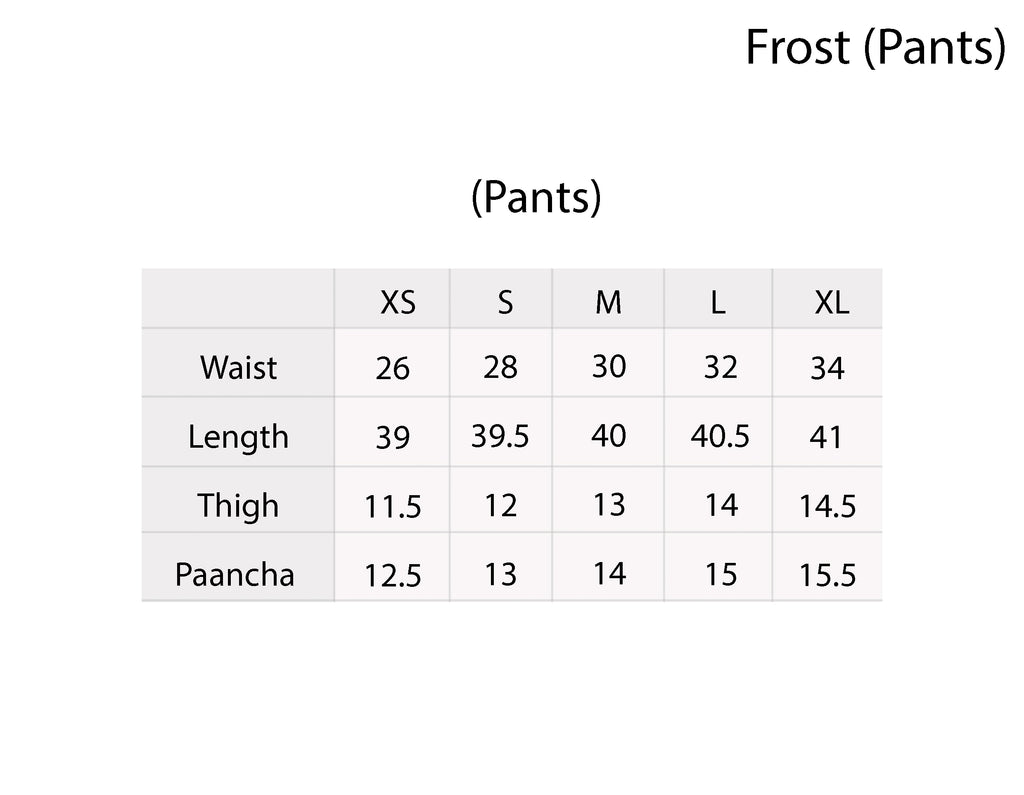Click the XS thigh value 11.5
This screenshot has height=795, width=1024.
(393, 507)
